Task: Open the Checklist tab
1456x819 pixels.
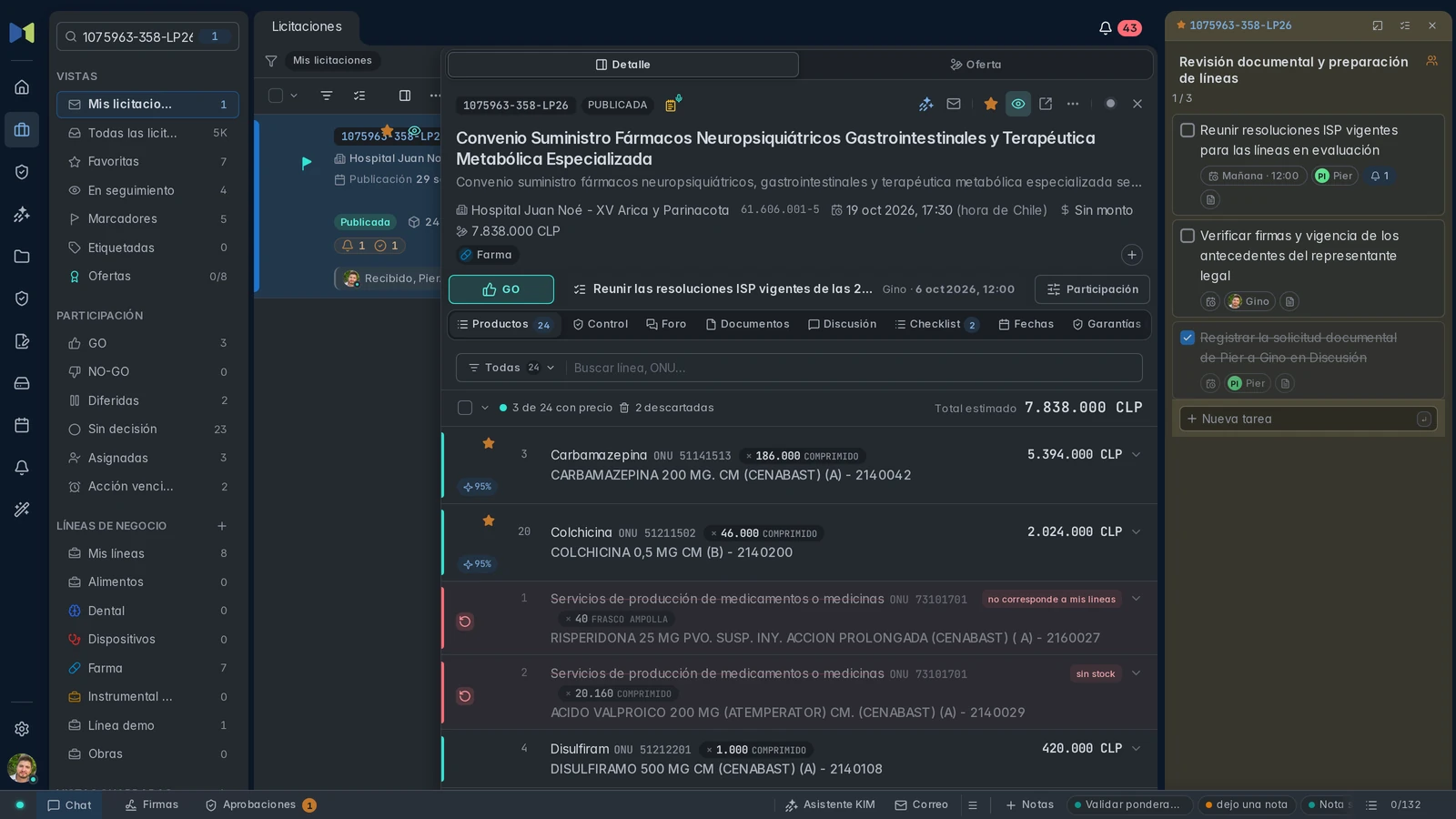Action: click(936, 324)
